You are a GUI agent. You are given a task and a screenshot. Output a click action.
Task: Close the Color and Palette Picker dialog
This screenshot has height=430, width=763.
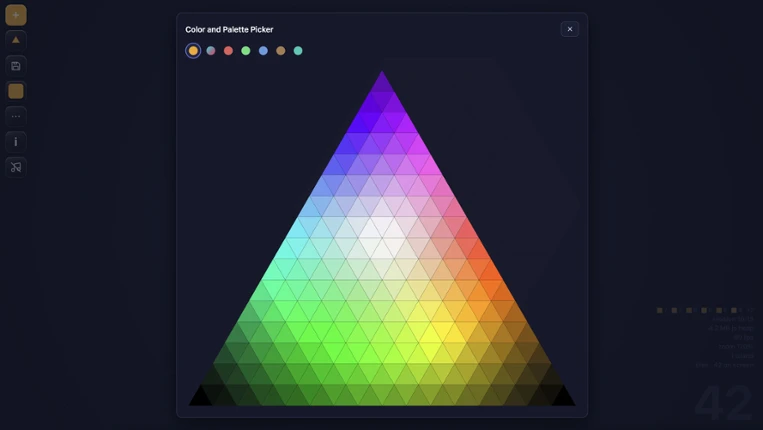pos(569,29)
